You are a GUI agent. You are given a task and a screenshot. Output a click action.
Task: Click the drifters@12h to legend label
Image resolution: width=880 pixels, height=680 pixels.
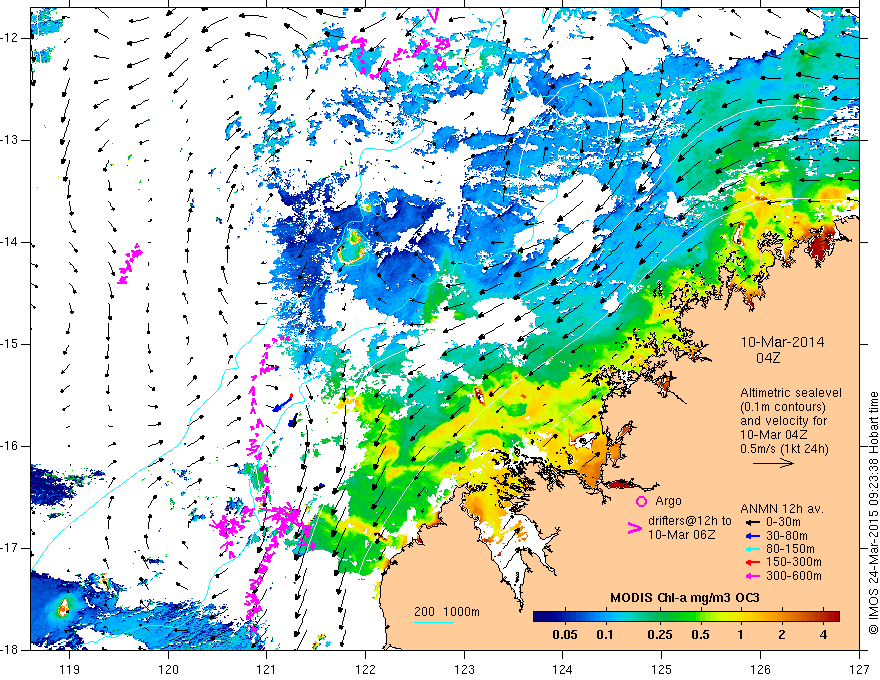tap(690, 521)
